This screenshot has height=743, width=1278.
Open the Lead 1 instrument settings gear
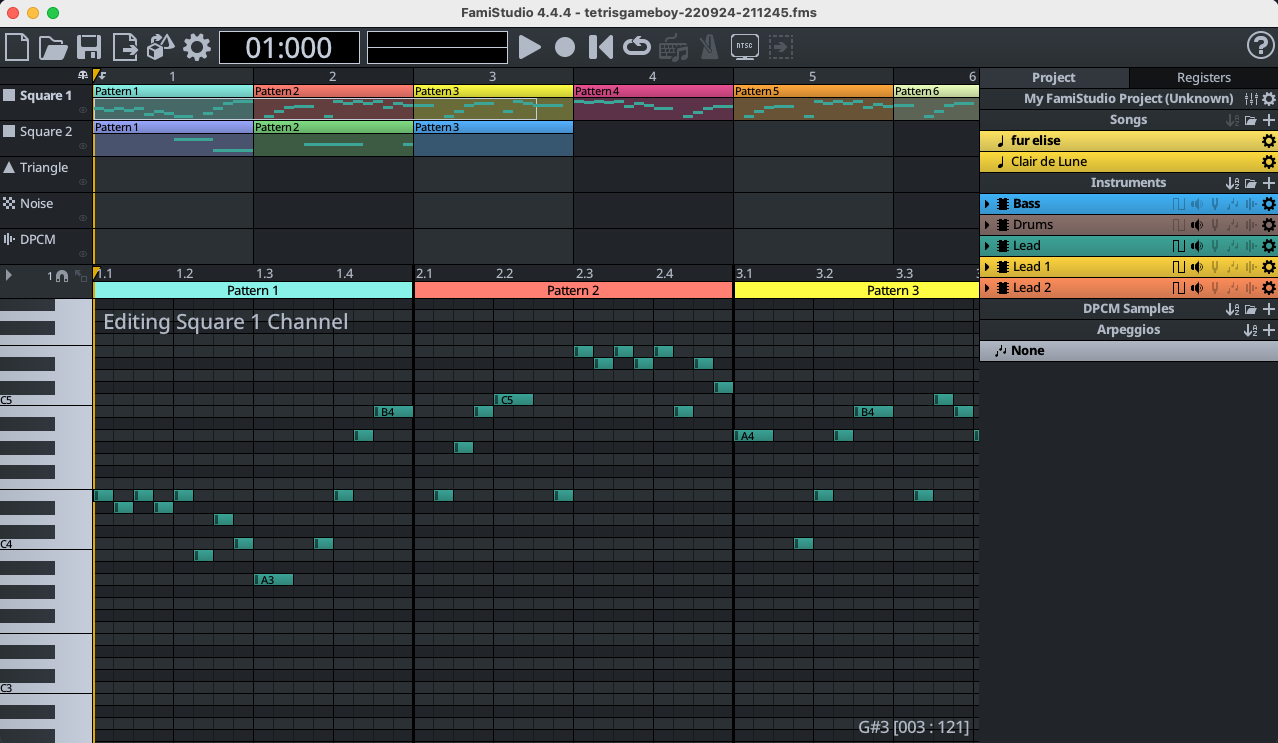1268,266
